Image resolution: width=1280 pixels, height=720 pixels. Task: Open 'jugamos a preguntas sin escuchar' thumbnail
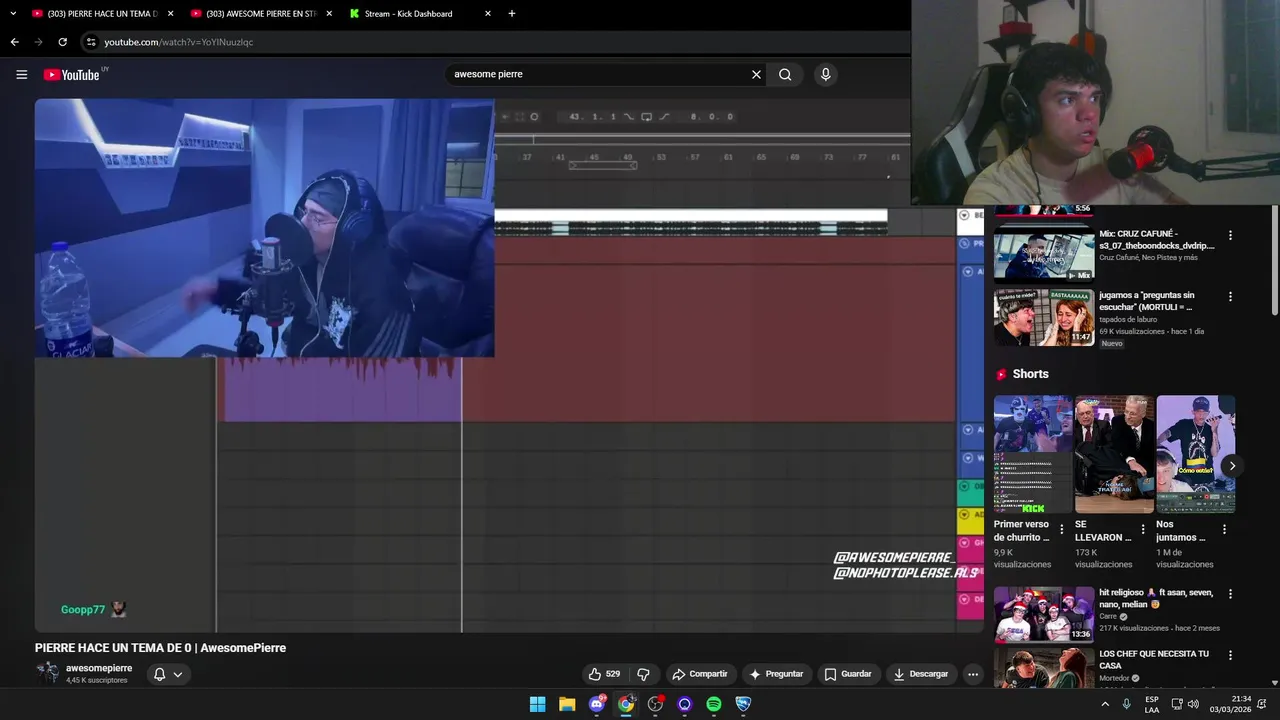(1044, 317)
